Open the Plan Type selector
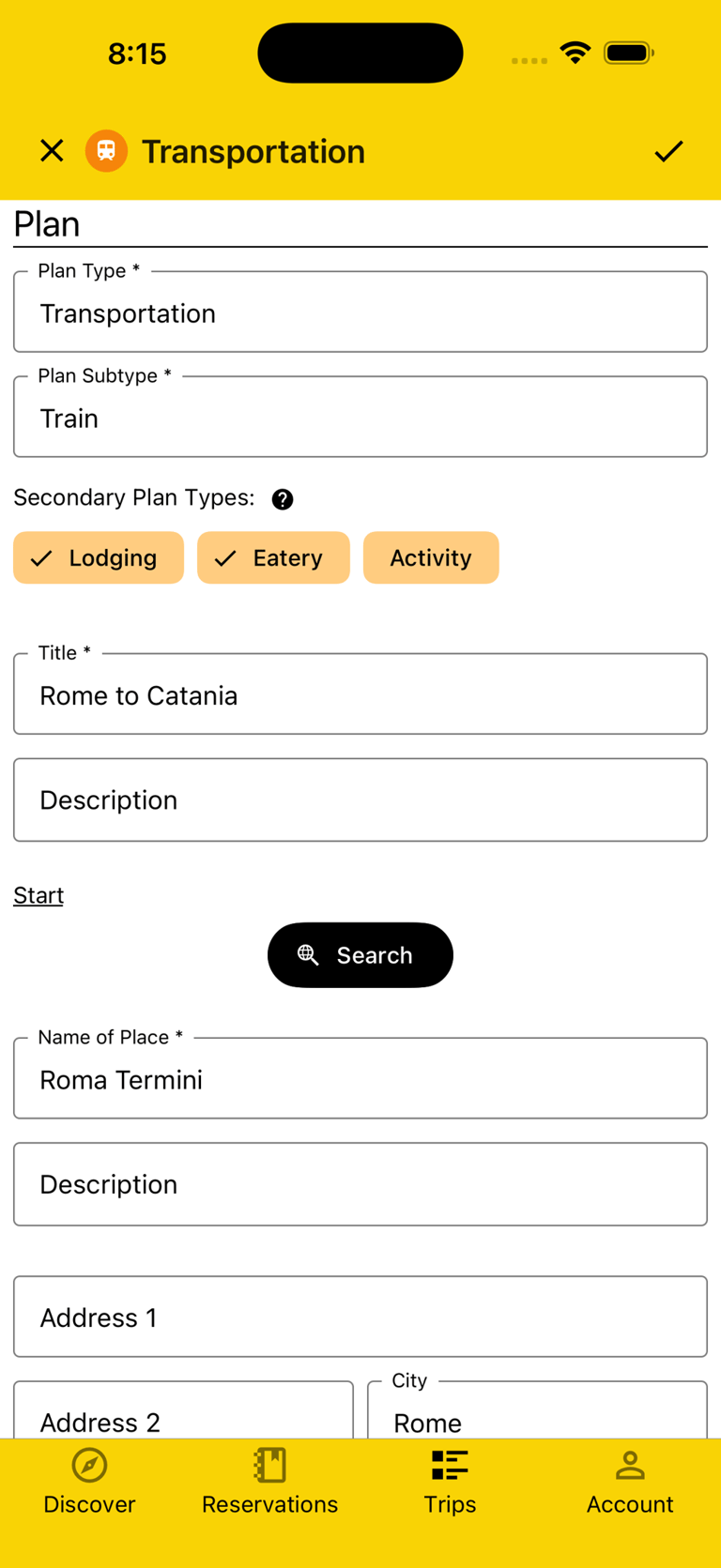The image size is (721, 1568). pyautogui.click(x=360, y=312)
